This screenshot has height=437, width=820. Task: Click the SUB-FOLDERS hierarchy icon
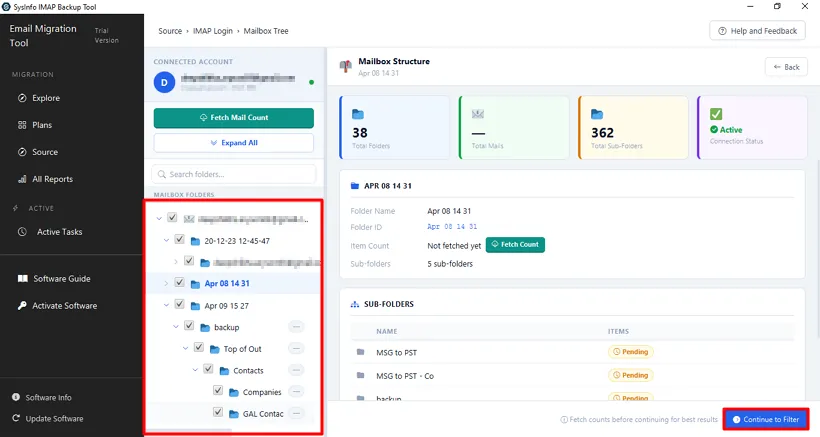click(355, 304)
